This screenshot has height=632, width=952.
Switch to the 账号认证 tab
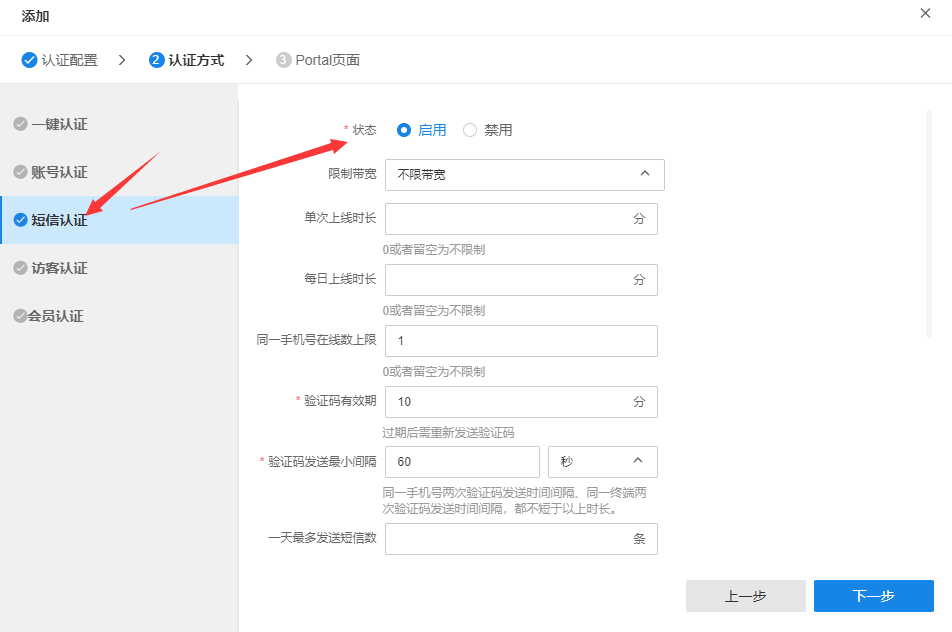coord(60,172)
